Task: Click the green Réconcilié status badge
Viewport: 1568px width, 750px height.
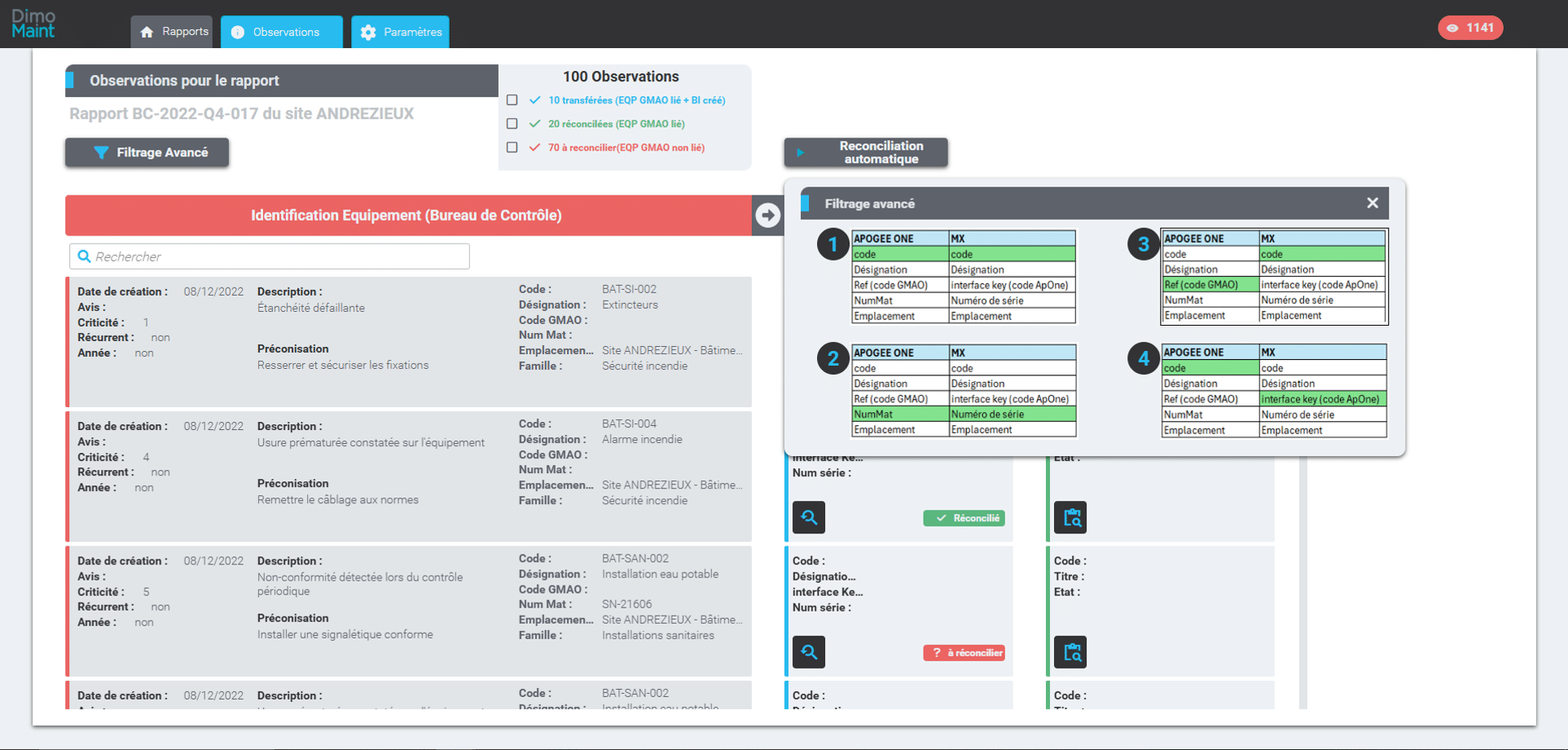Action: pos(964,518)
